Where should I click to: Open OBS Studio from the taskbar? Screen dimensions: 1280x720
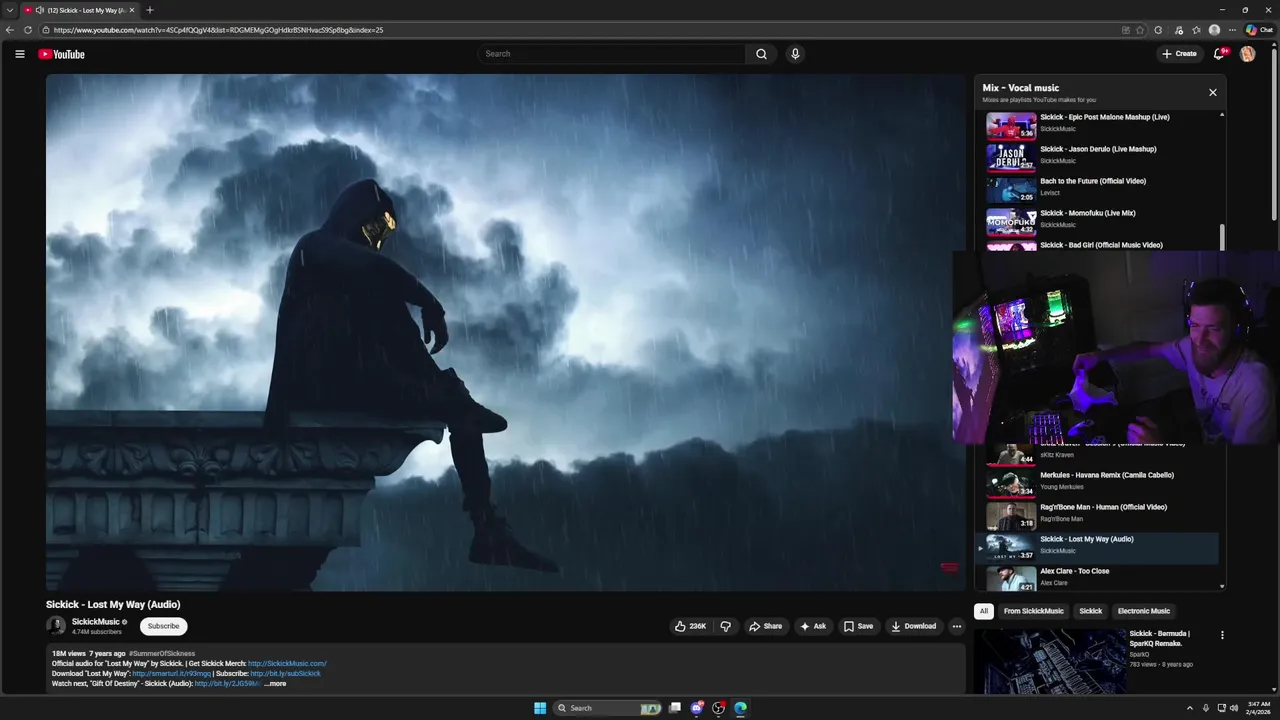[x=718, y=708]
